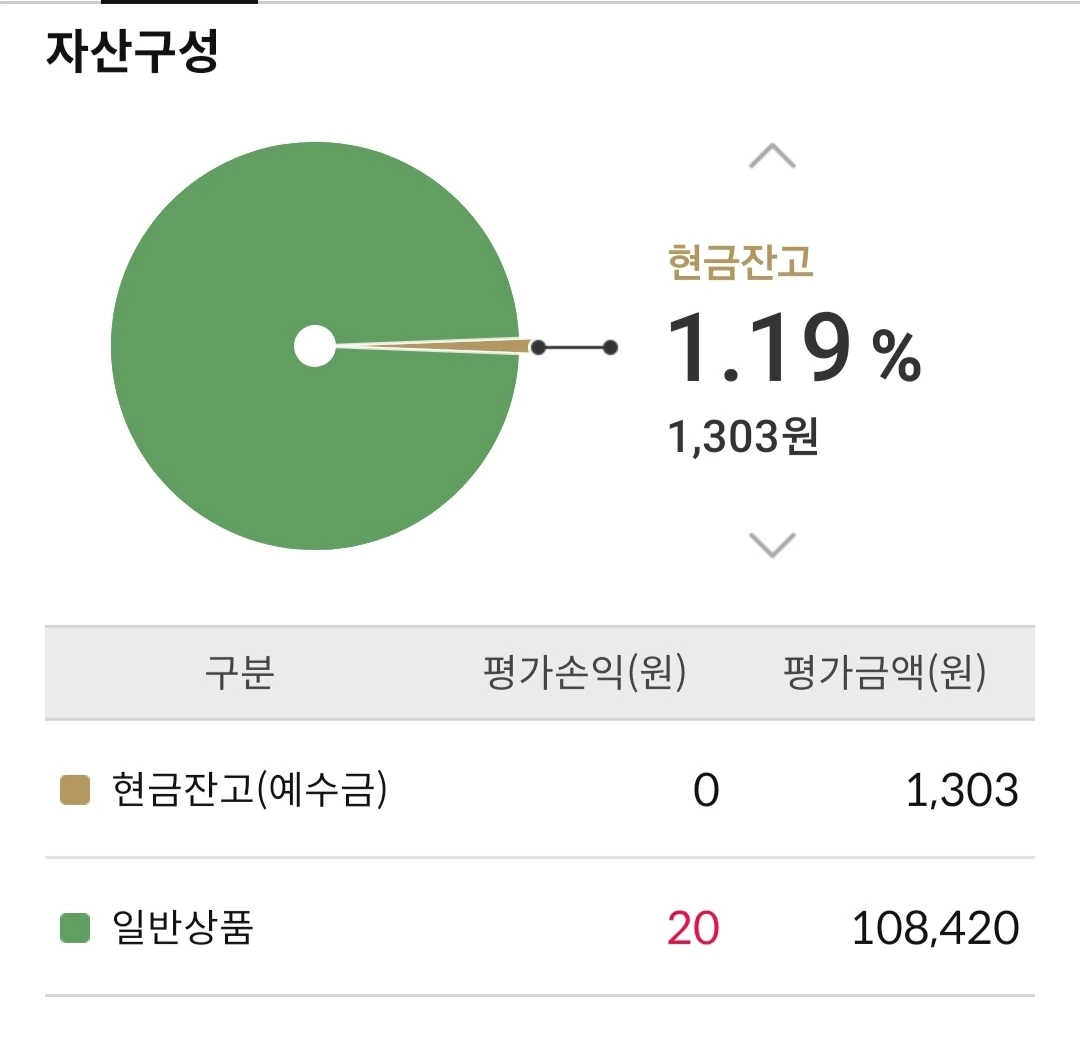
Task: Click the white center of the pie chart
Action: tap(315, 346)
